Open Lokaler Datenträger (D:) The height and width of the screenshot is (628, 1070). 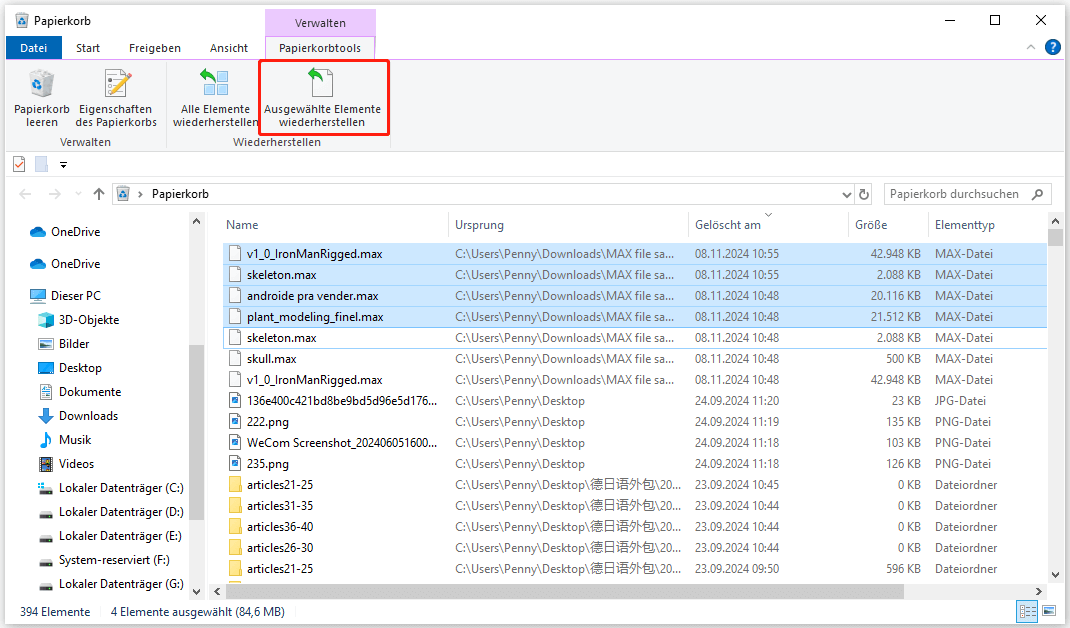coord(111,512)
